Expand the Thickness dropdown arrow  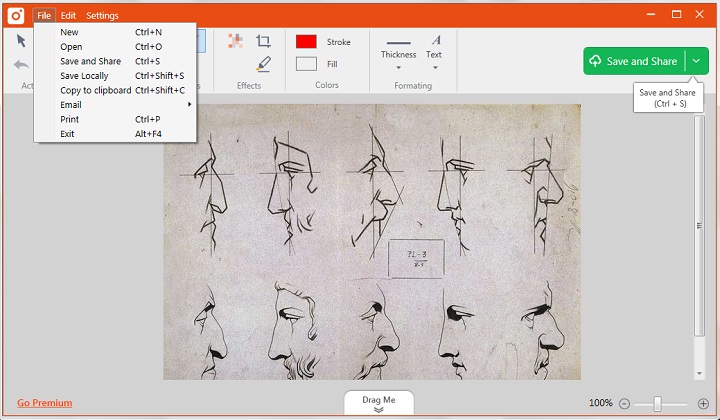pos(399,68)
